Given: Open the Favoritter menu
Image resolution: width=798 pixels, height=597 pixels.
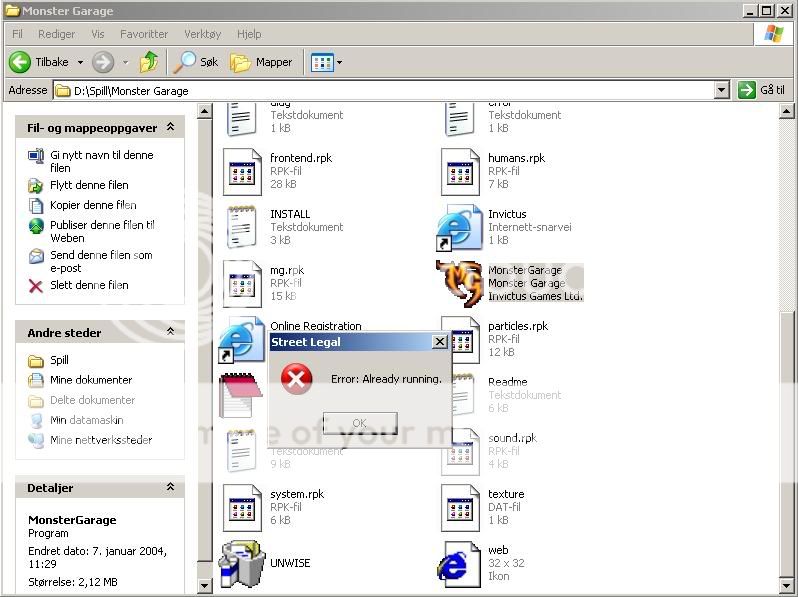Looking at the screenshot, I should (144, 34).
